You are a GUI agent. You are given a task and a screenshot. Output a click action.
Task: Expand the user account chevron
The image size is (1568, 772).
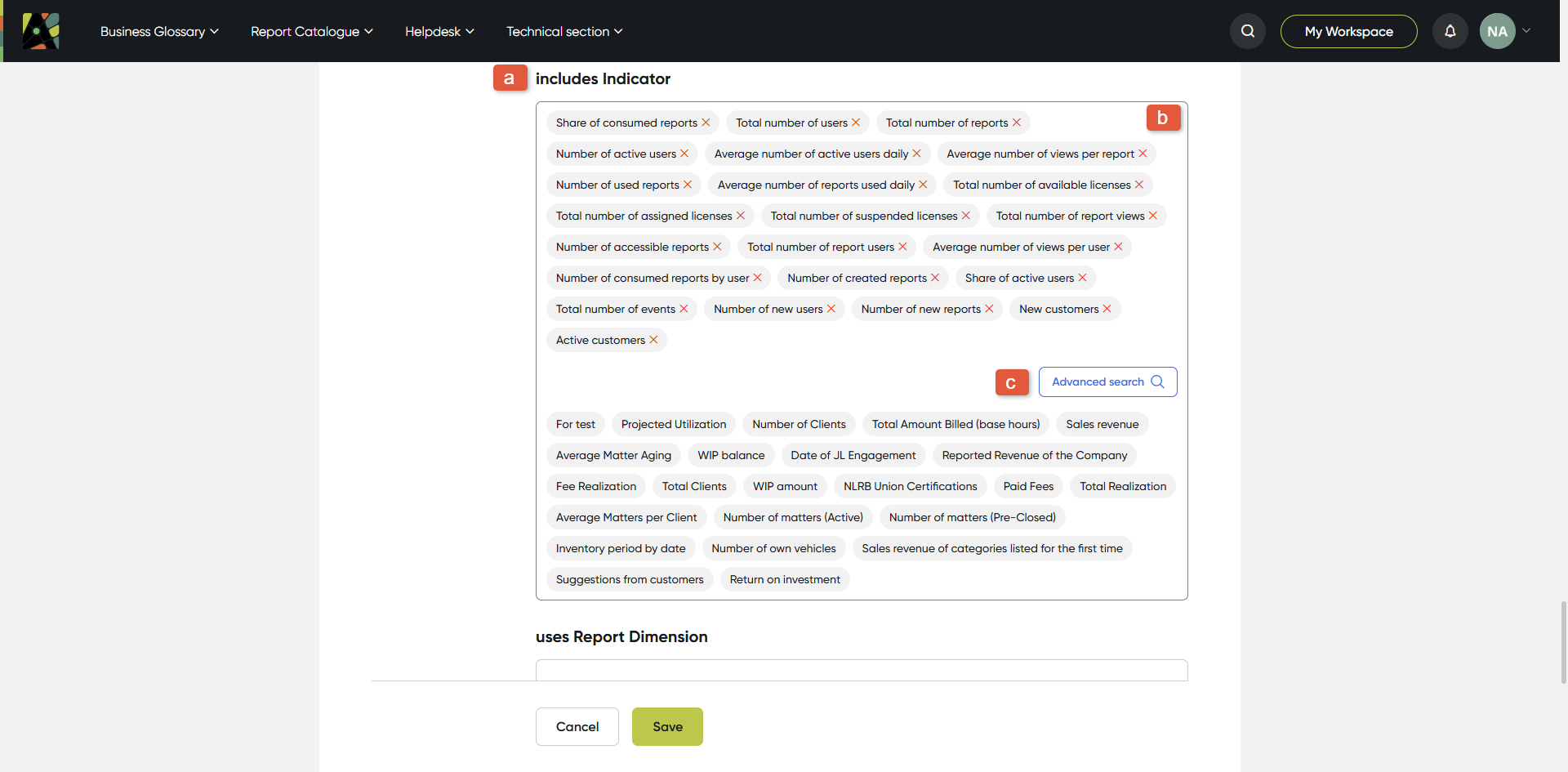point(1526,31)
